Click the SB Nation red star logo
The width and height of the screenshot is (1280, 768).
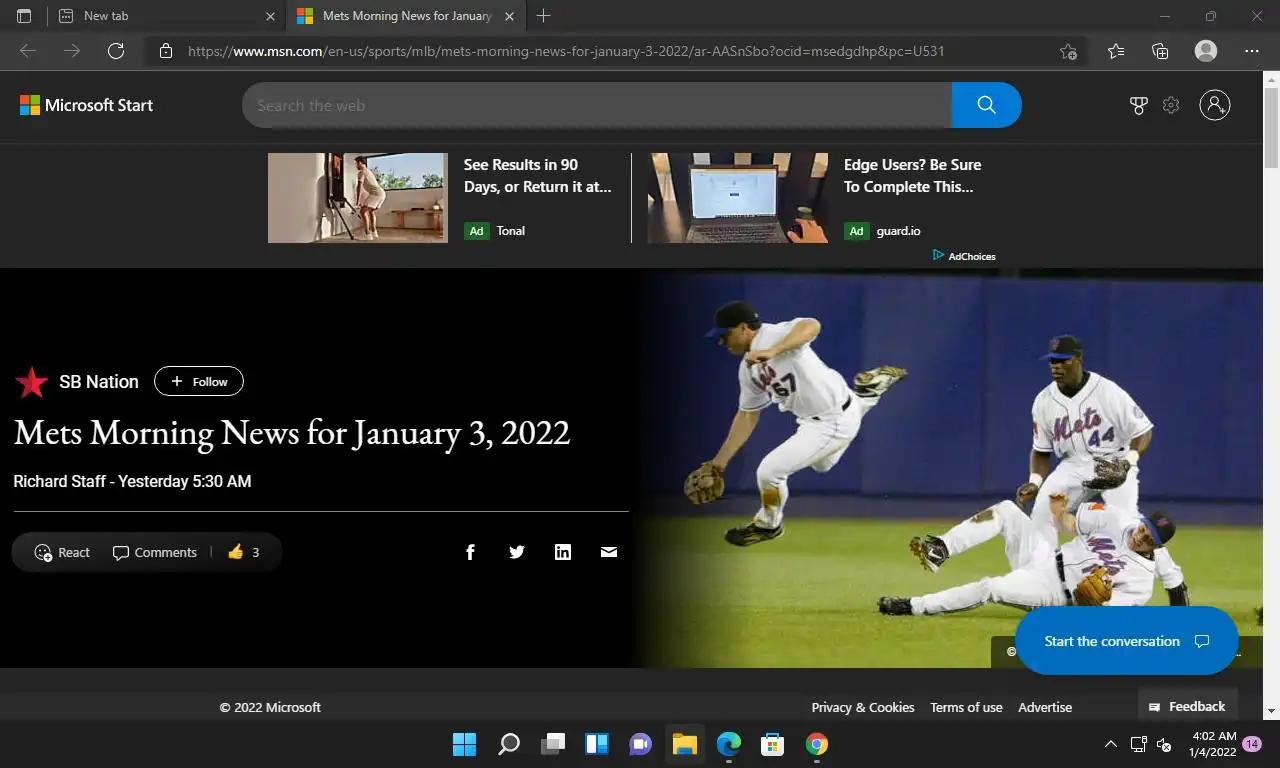(31, 381)
